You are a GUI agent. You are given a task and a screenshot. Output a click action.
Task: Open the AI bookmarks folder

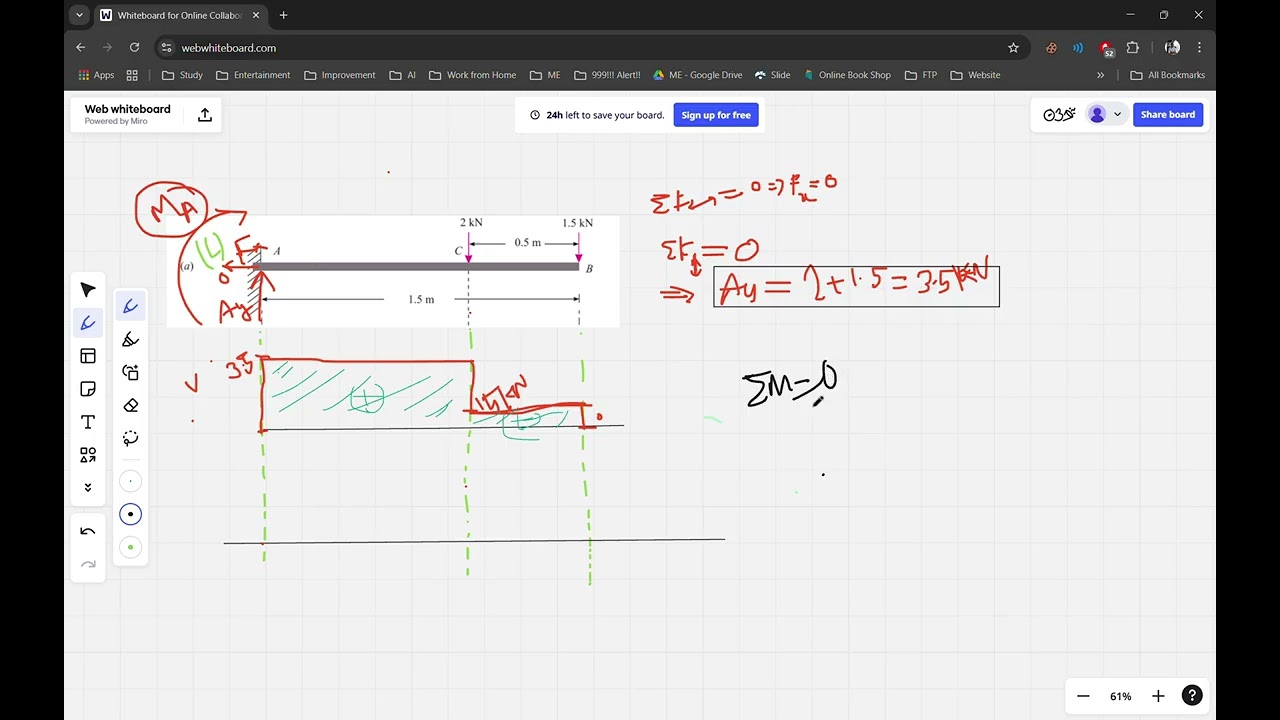[403, 75]
